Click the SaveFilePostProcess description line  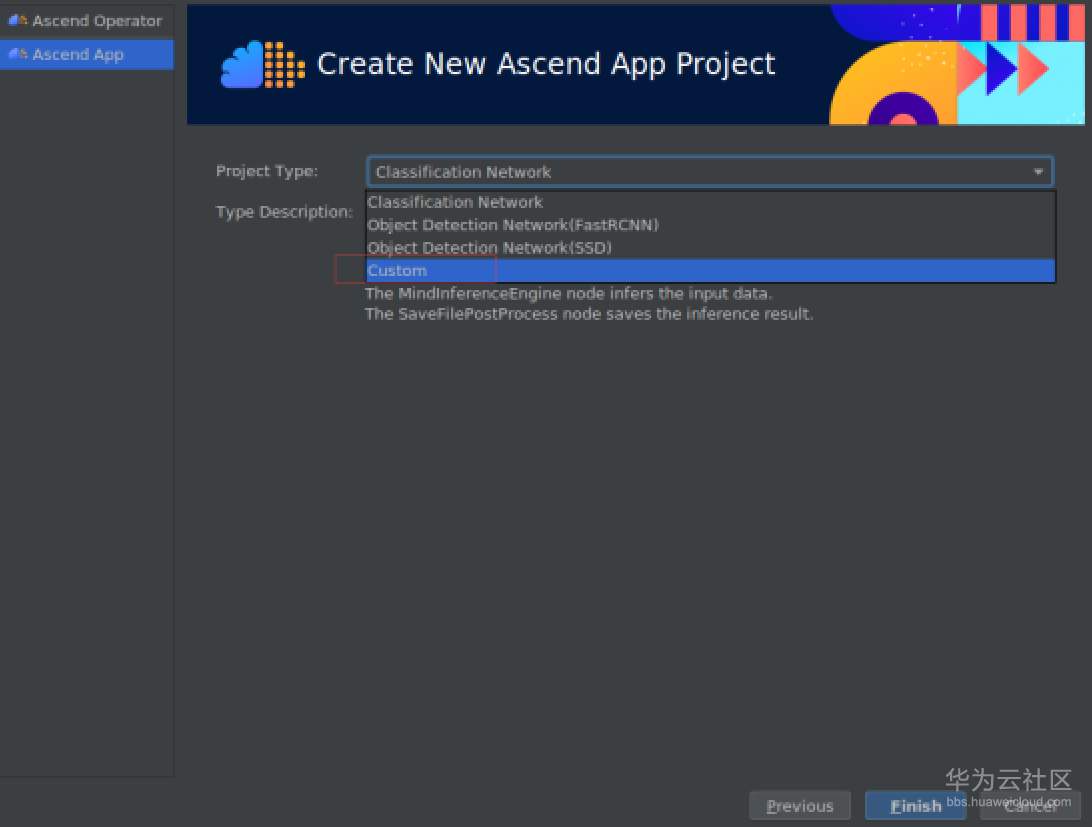[x=589, y=314]
